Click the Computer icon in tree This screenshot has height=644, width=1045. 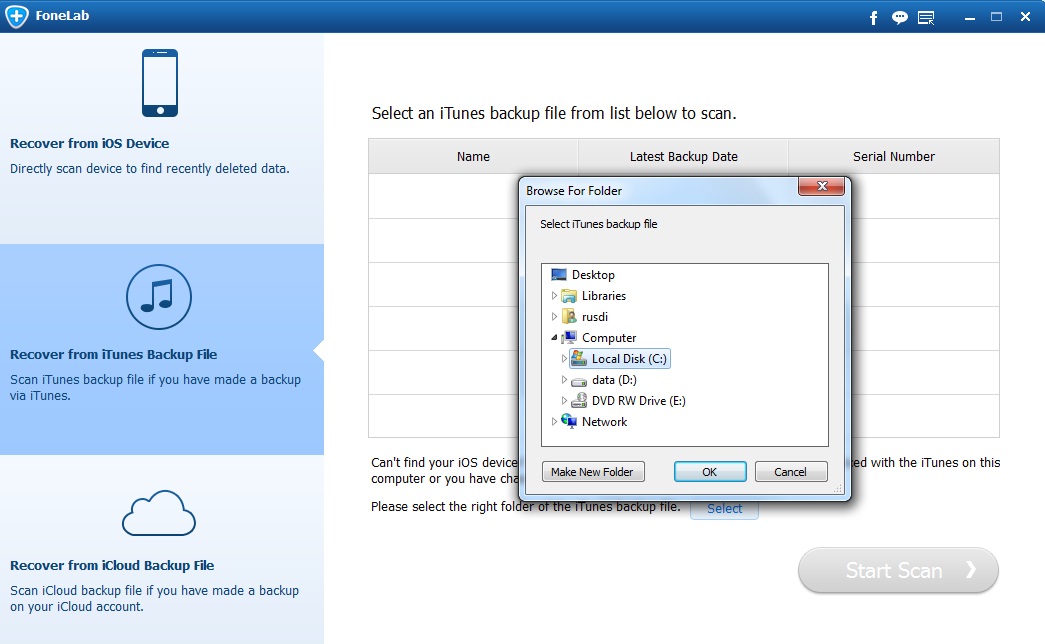tap(568, 337)
